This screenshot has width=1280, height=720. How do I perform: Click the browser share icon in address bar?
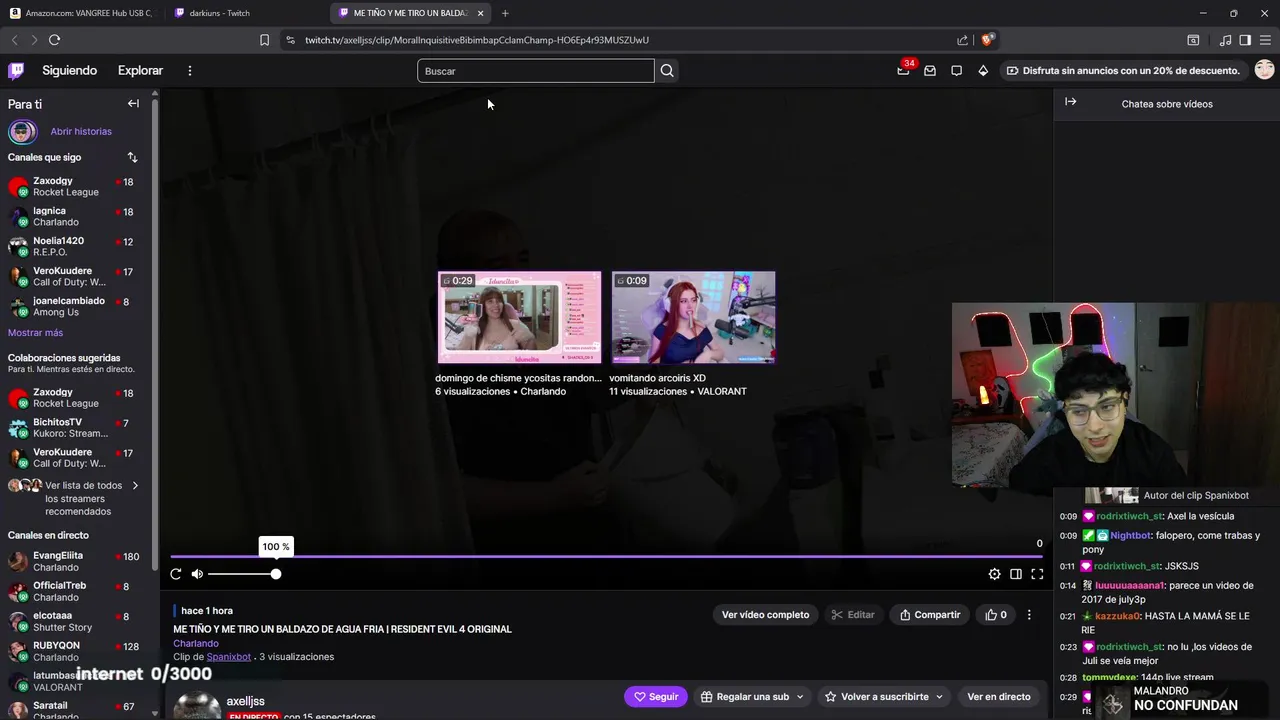962,40
